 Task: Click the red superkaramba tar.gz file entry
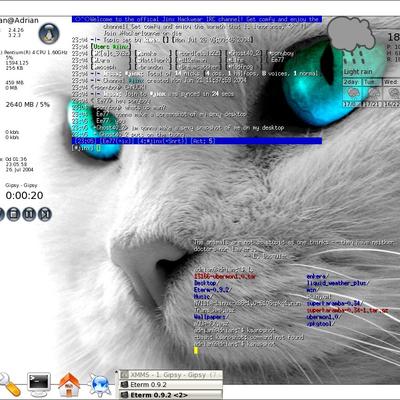[x=347, y=310]
